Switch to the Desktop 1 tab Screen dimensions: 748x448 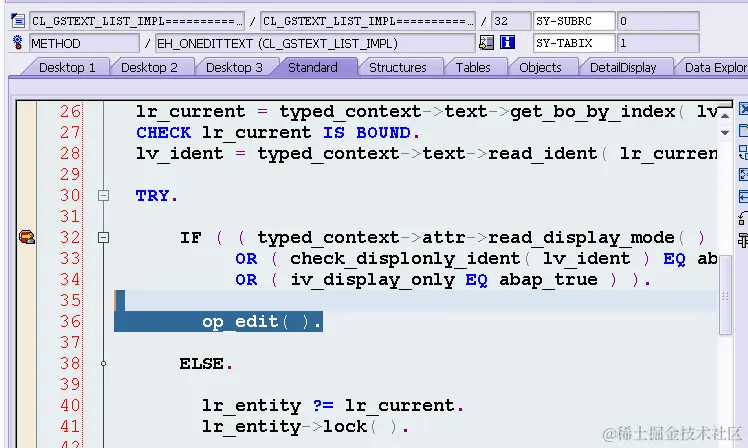67,67
